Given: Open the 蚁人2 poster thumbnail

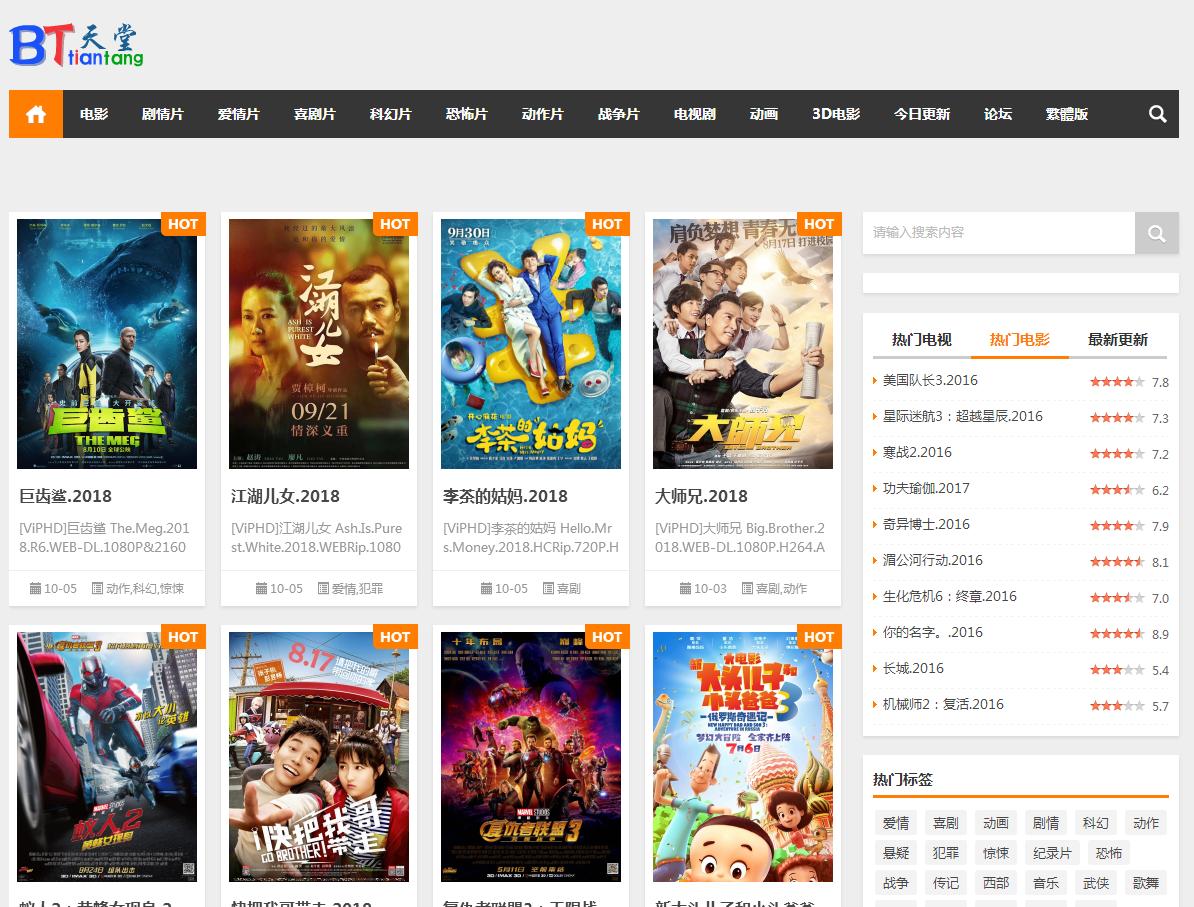Looking at the screenshot, I should (107, 757).
